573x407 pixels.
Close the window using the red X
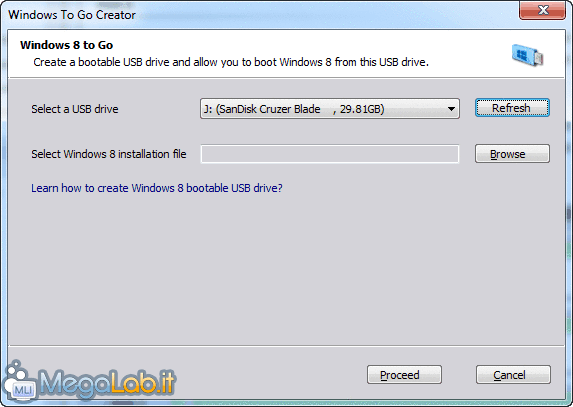tap(542, 10)
